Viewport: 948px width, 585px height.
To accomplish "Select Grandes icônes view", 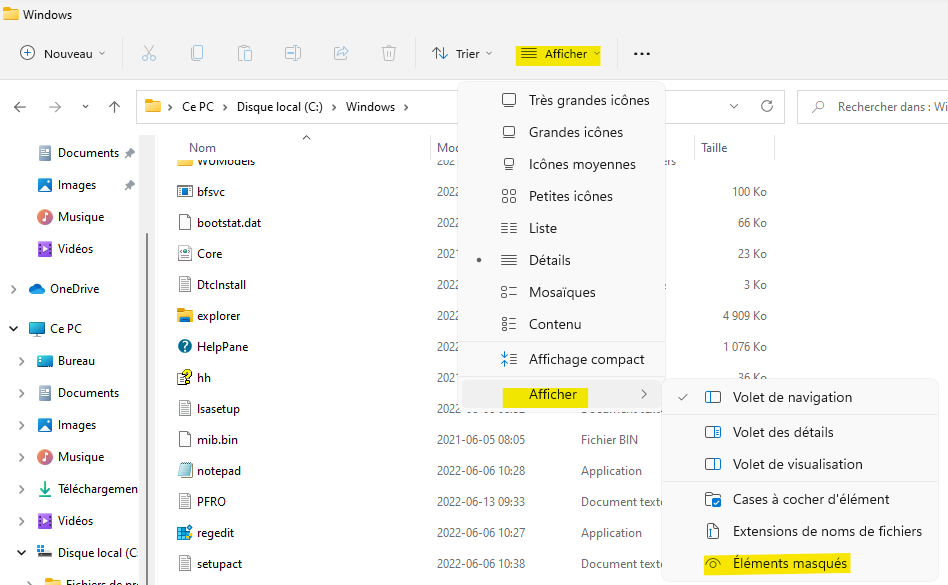I will tap(575, 132).
